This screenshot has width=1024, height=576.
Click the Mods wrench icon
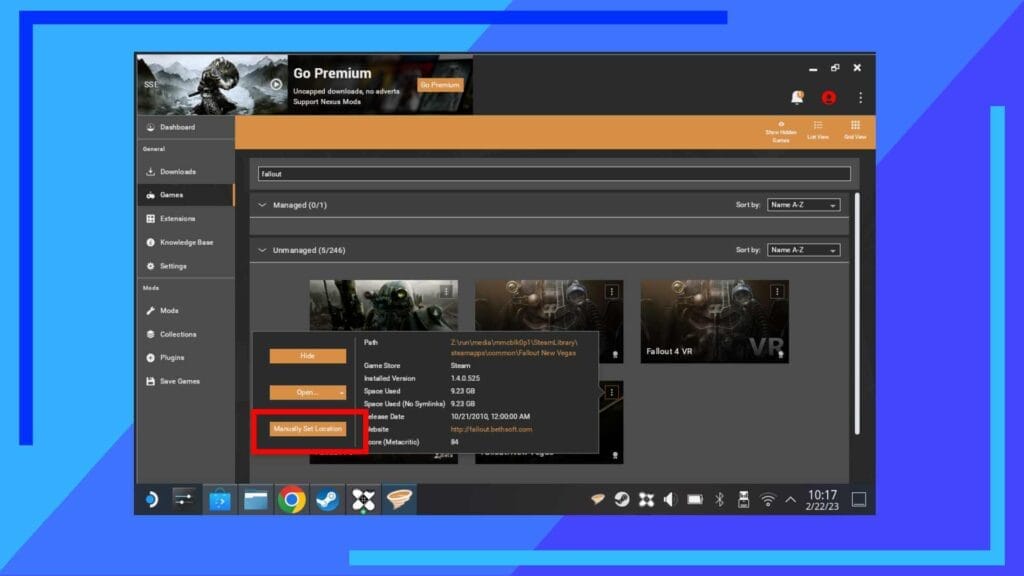click(151, 311)
